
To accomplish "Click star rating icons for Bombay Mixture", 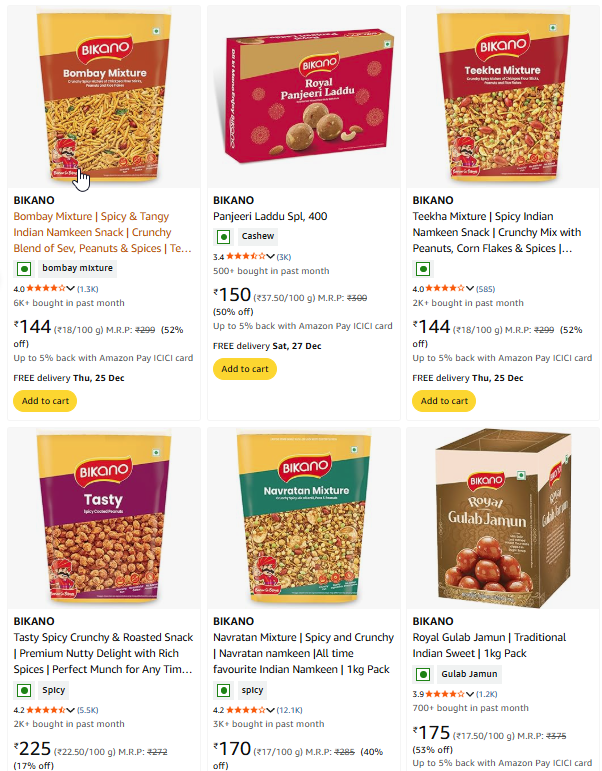I will [x=46, y=288].
